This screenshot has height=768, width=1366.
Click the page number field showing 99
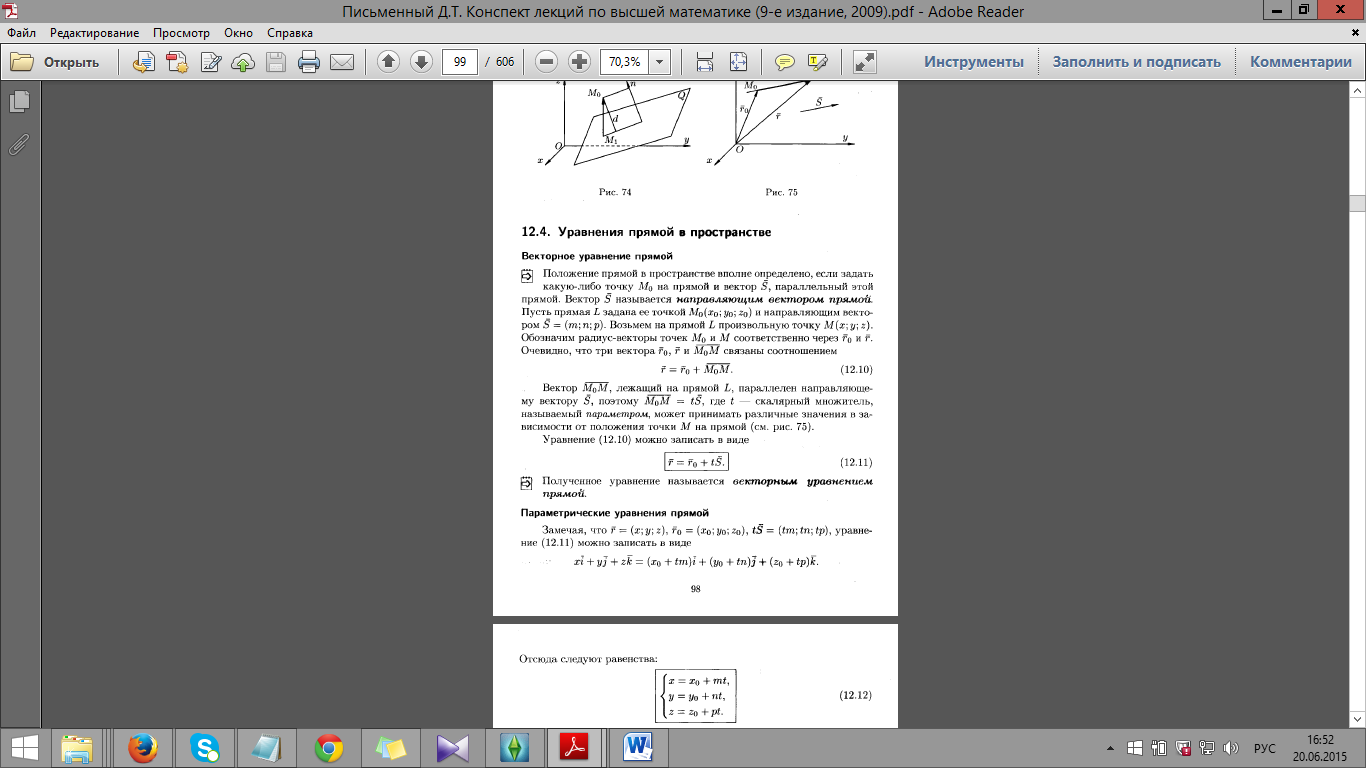460,62
